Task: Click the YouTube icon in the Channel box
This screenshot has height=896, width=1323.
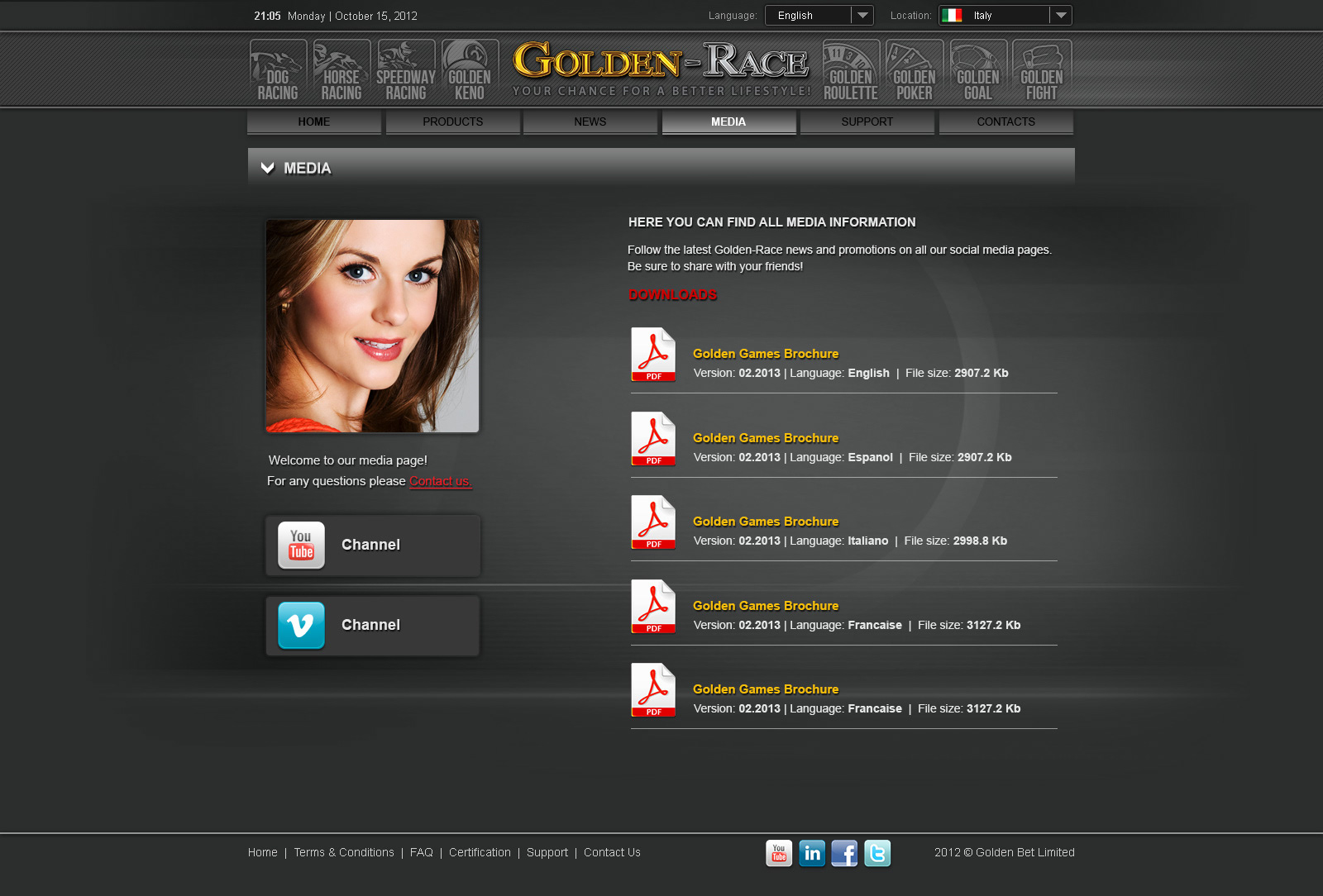Action: click(301, 545)
